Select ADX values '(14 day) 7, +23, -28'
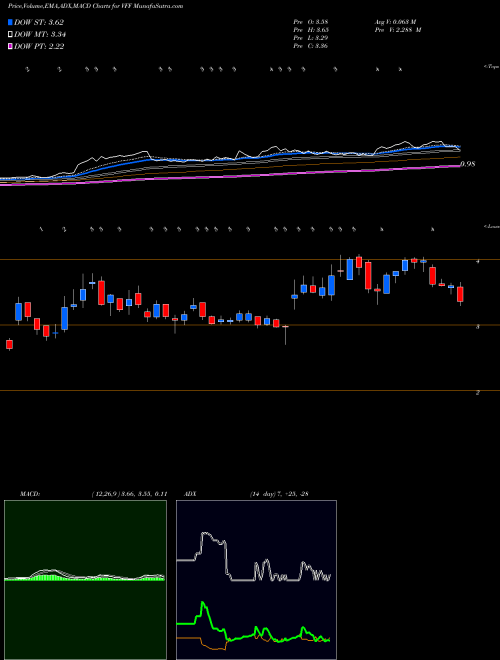 [279, 494]
